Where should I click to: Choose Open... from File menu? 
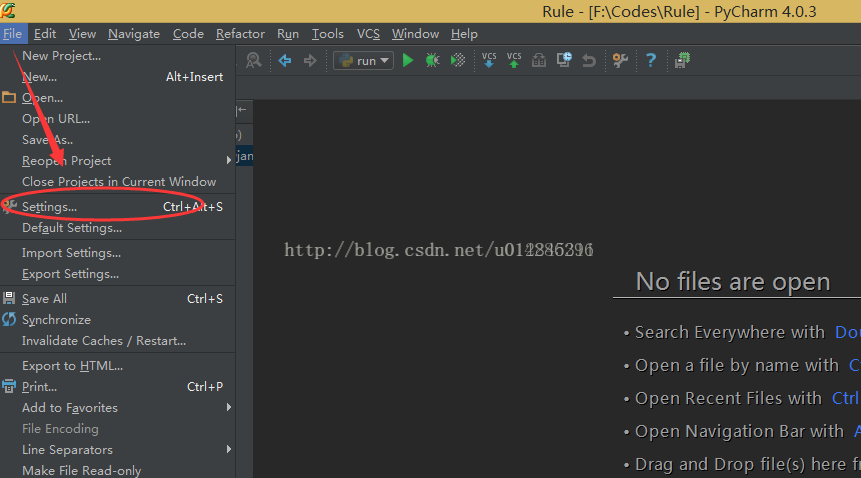pyautogui.click(x=118, y=98)
